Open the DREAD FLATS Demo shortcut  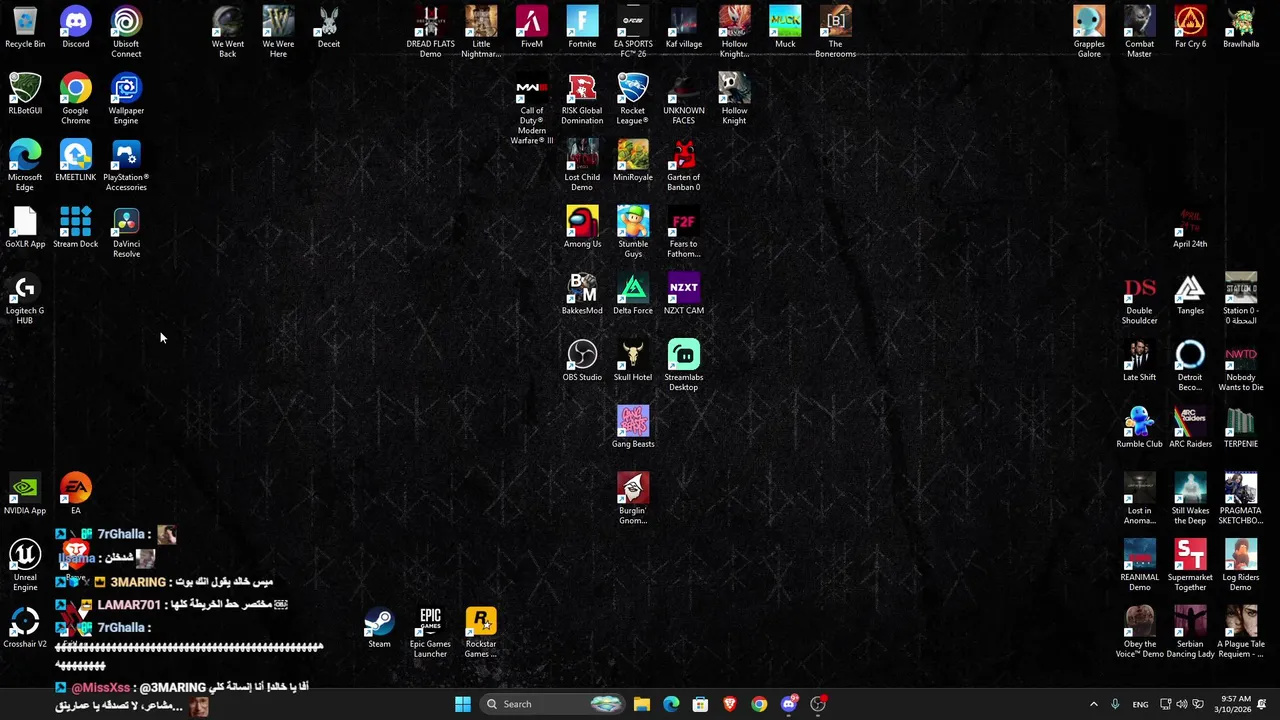point(430,32)
